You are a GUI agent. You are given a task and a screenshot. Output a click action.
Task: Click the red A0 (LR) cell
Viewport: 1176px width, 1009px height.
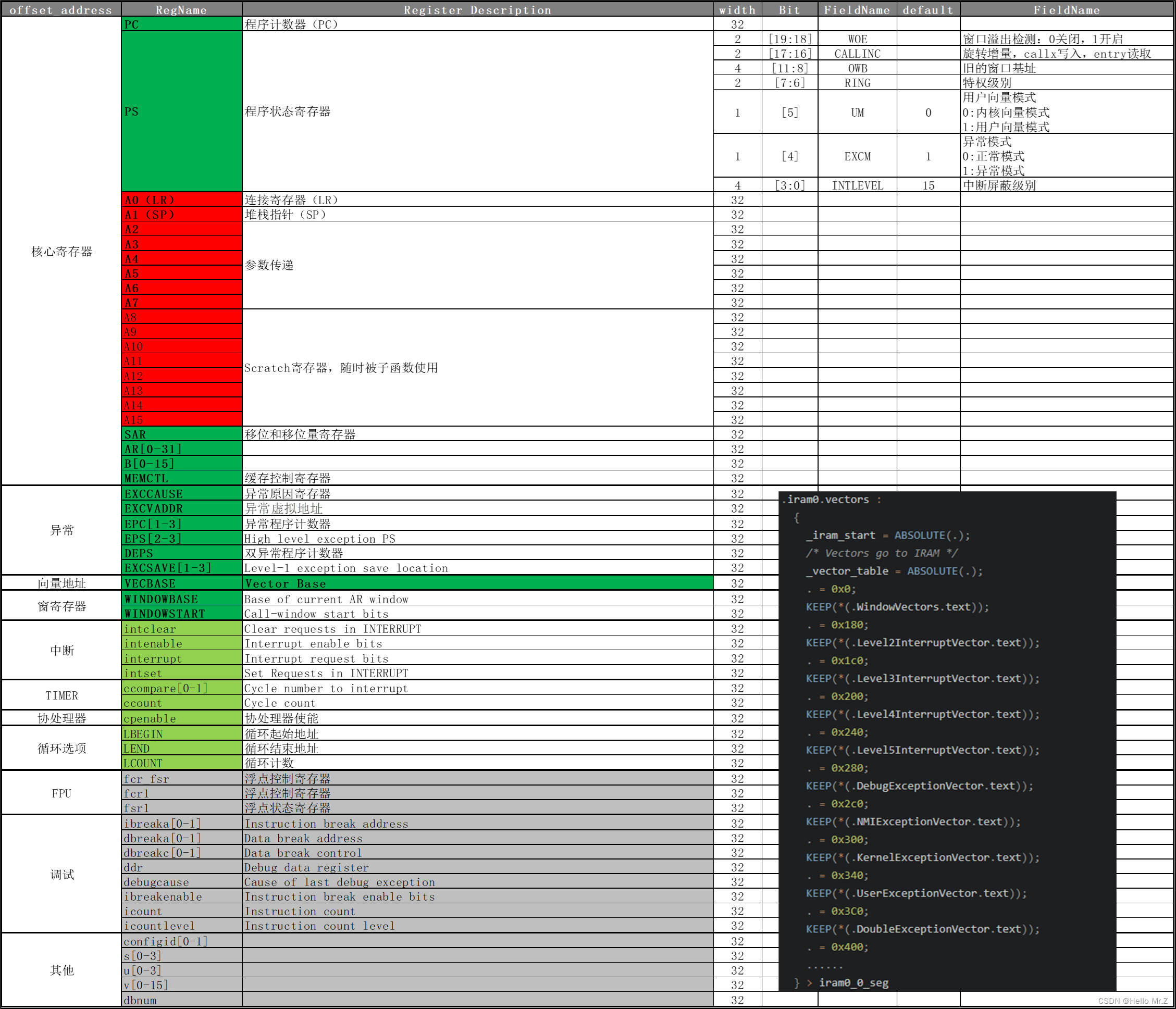181,200
